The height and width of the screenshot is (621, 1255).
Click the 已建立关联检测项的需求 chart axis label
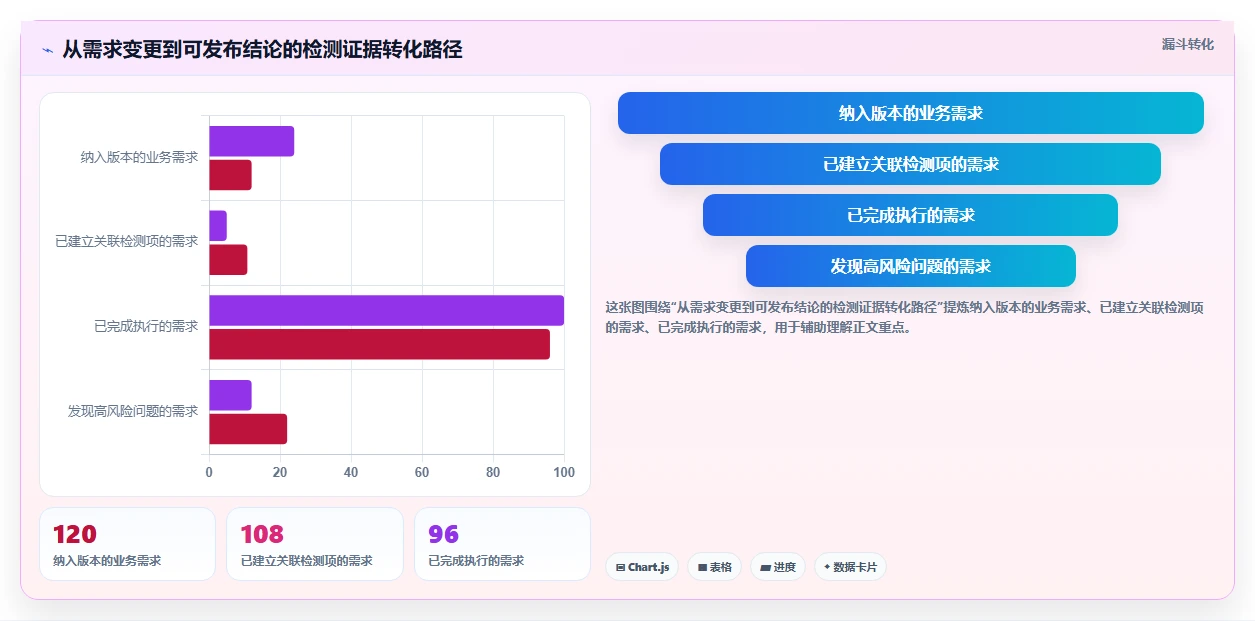tap(127, 241)
